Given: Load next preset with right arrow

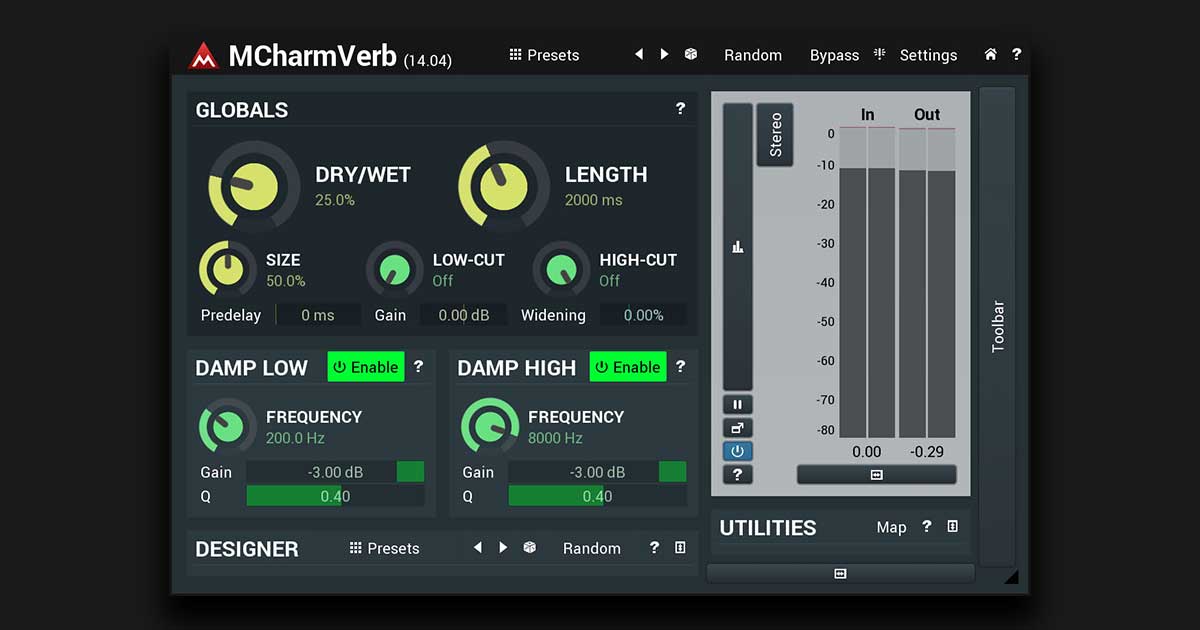Looking at the screenshot, I should (x=664, y=54).
